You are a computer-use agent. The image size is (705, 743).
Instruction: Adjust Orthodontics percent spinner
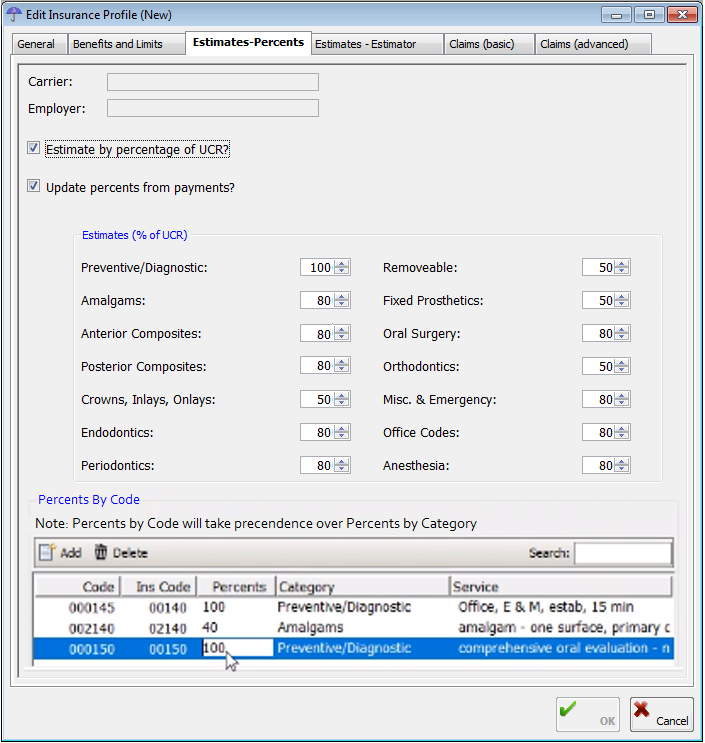pos(622,367)
